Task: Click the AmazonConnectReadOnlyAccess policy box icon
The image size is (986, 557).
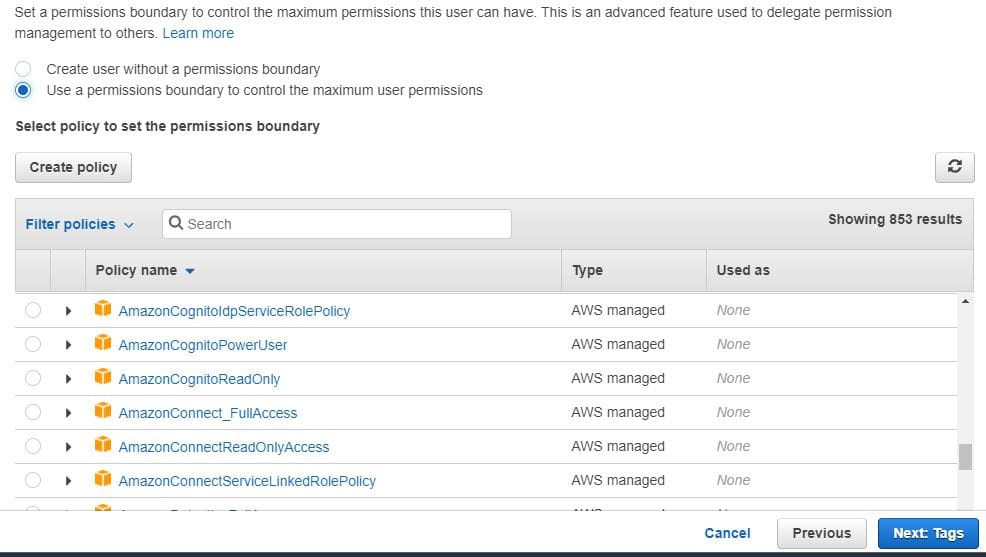Action: coord(102,446)
